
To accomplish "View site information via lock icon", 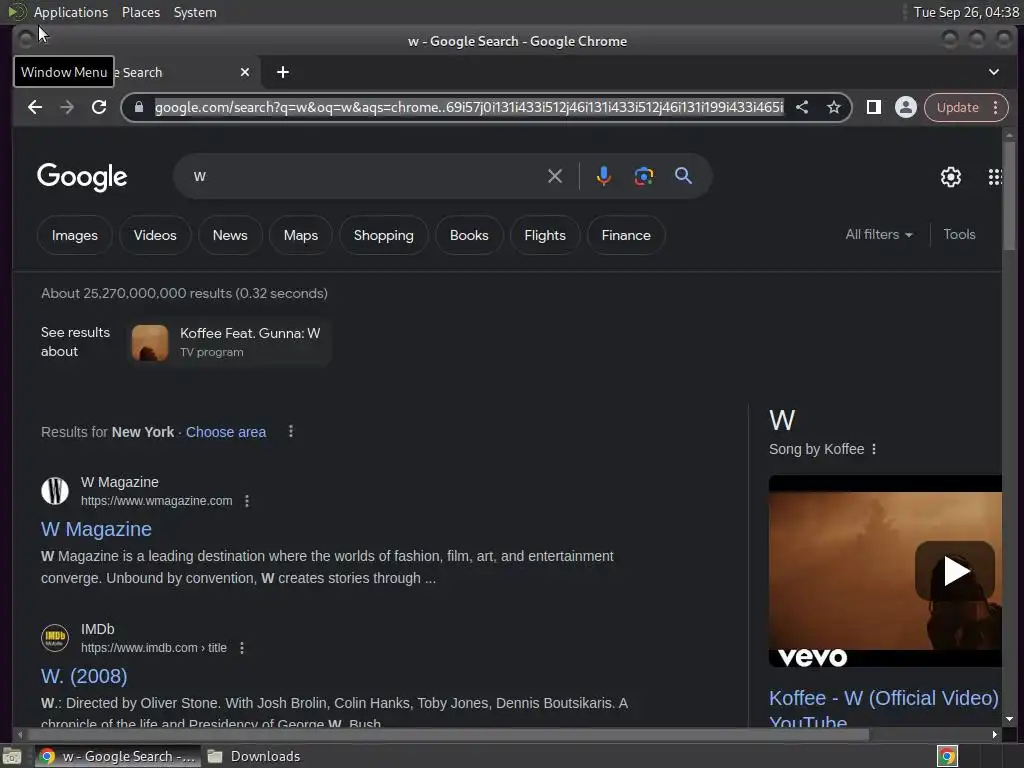I will click(x=138, y=107).
